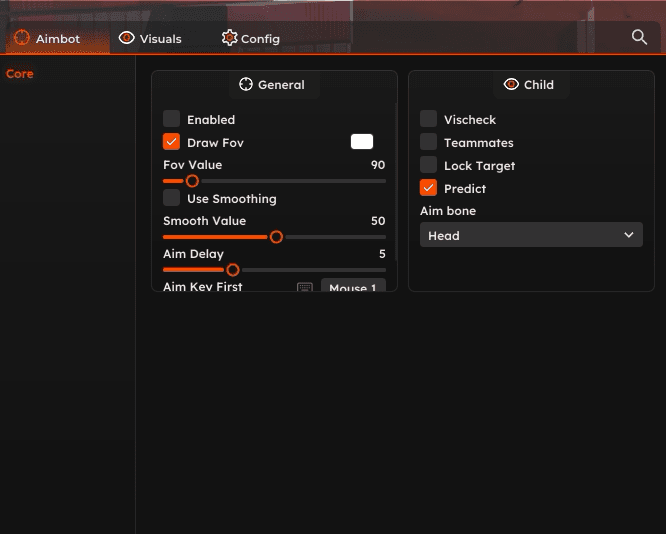Image resolution: width=666 pixels, height=534 pixels.
Task: Click the Config gear icon
Action: pyautogui.click(x=229, y=38)
